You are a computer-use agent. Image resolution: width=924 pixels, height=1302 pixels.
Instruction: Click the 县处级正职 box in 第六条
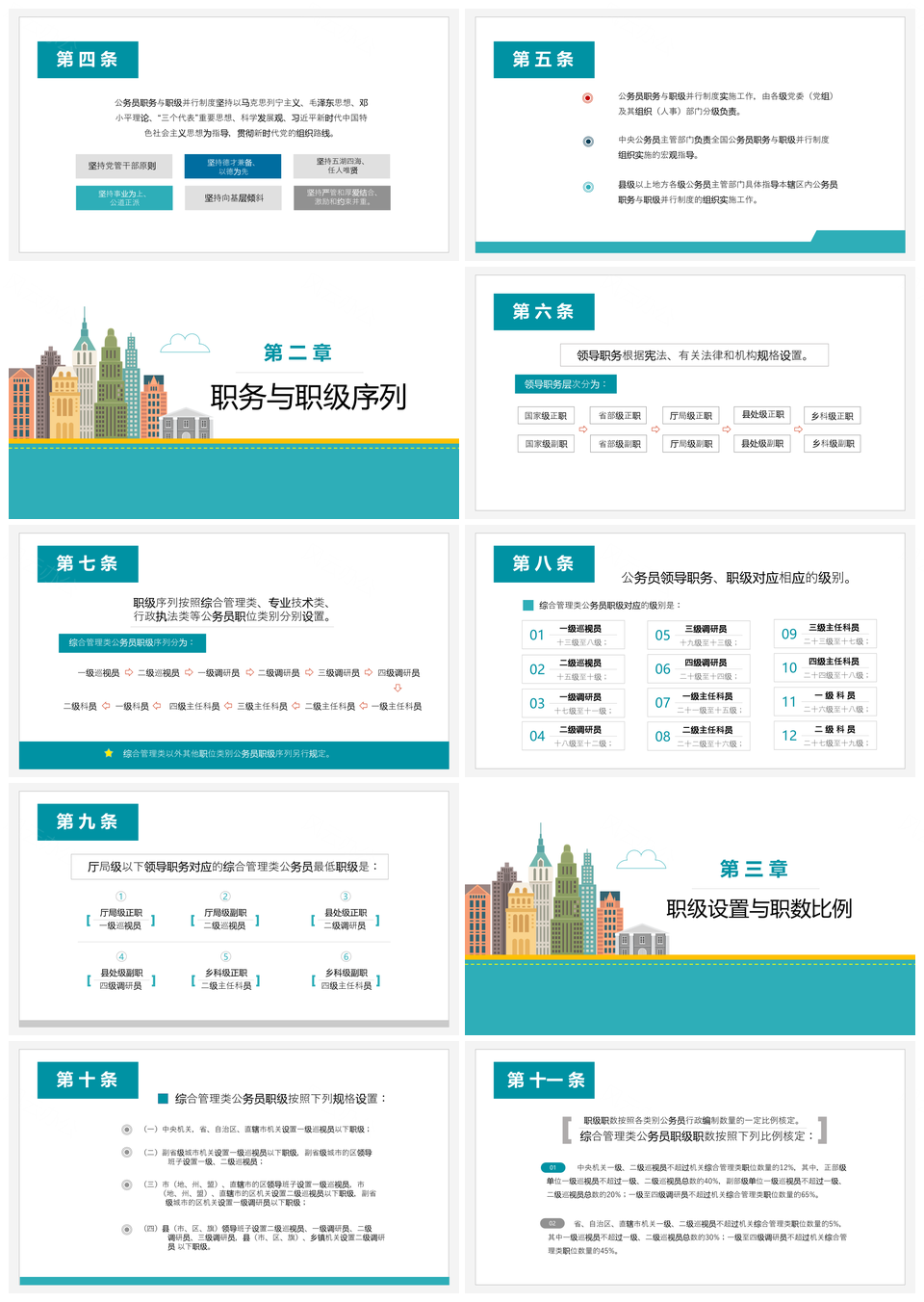762,415
